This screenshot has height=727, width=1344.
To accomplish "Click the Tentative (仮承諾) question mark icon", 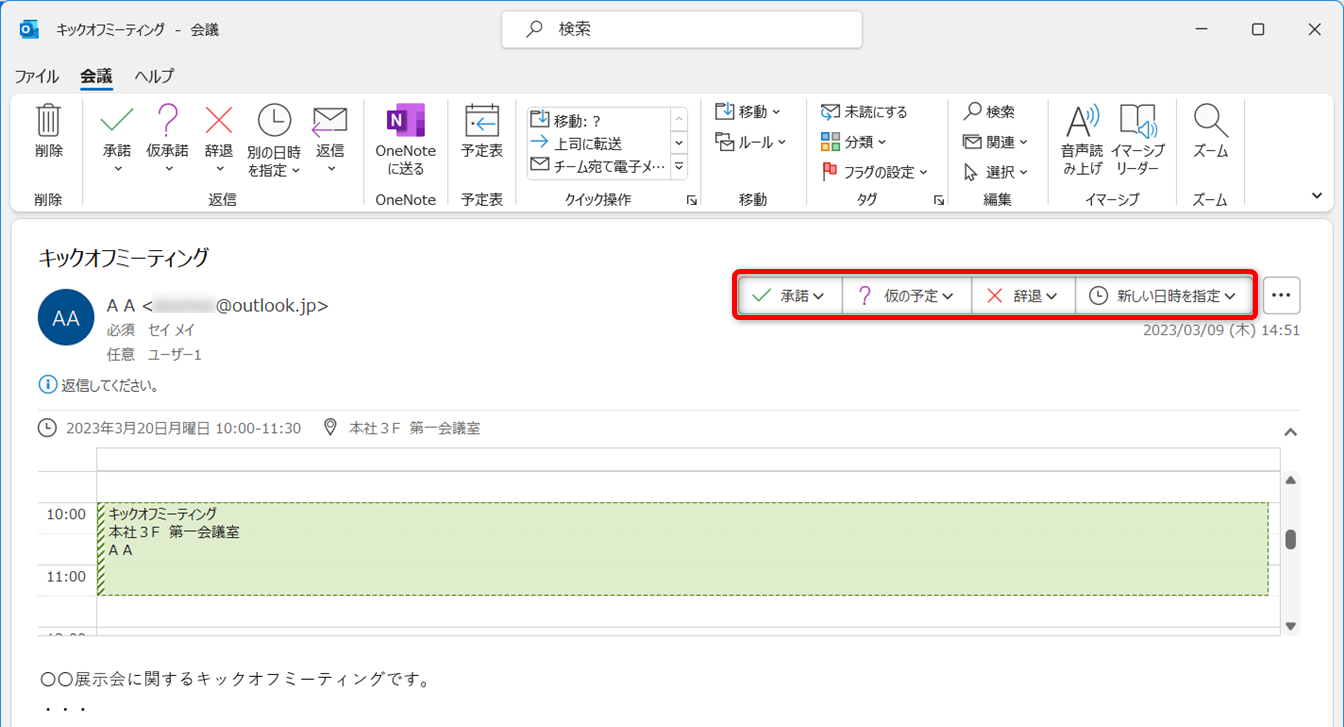I will [x=168, y=122].
